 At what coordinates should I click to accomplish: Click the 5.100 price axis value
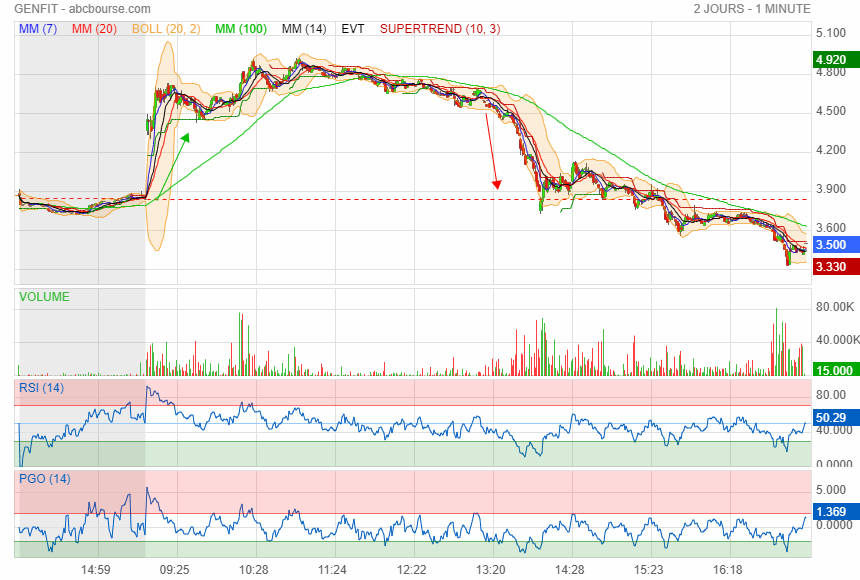point(830,33)
